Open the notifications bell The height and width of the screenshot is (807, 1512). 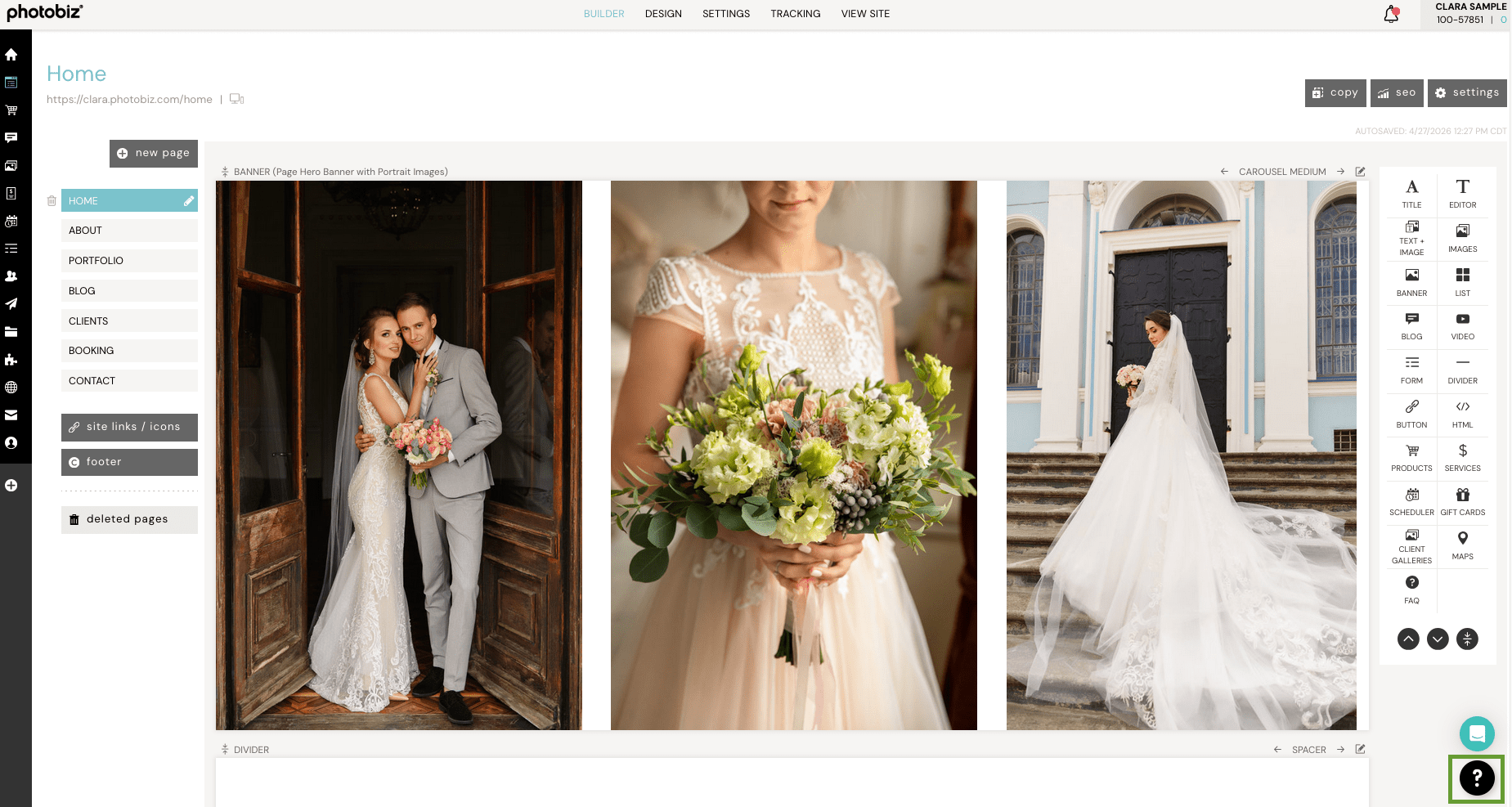(1391, 14)
